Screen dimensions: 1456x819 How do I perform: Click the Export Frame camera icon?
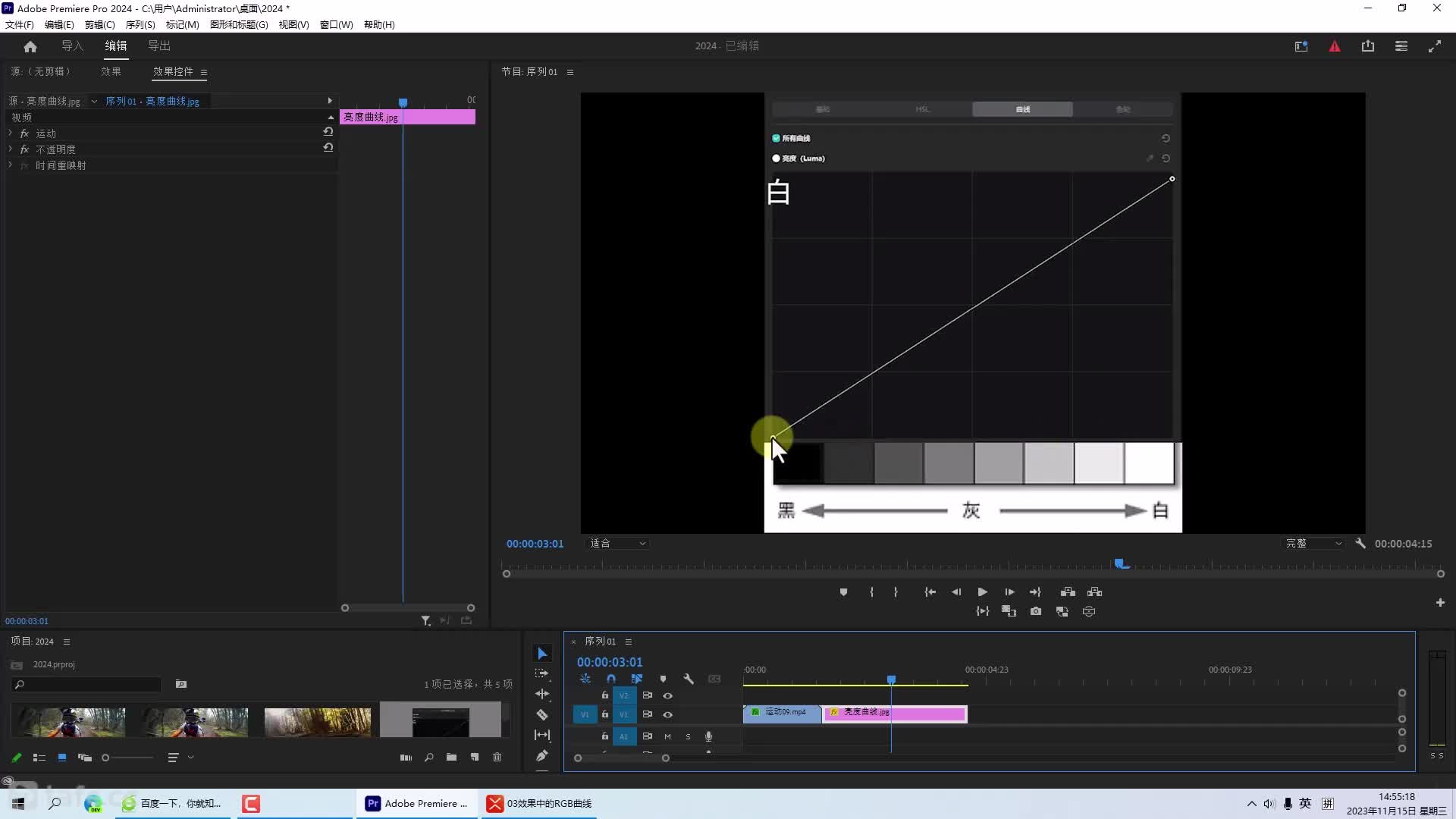1036,611
